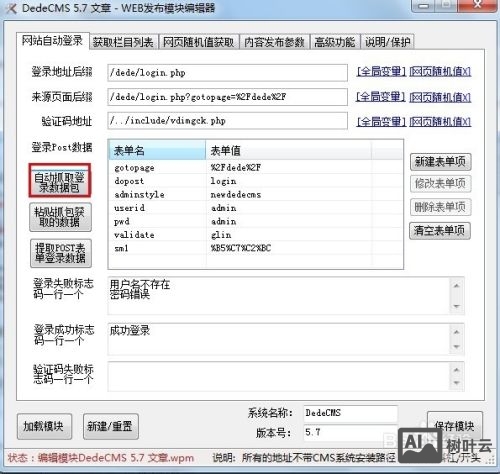Click the 验证码地址 input field
Screen dimensions: 500x474
click(227, 121)
